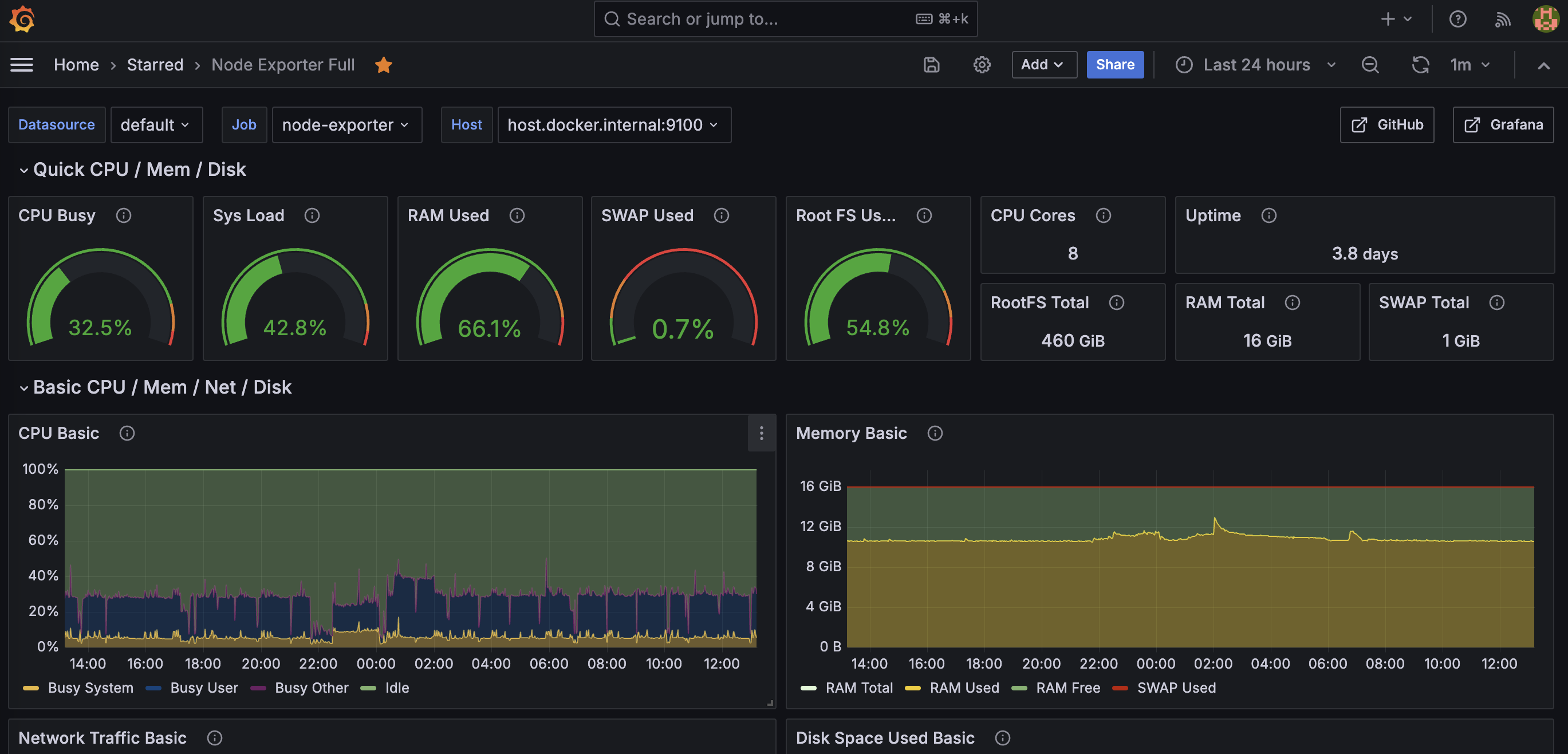The image size is (1568, 754).
Task: Click the Grafana logo icon
Action: [x=22, y=19]
